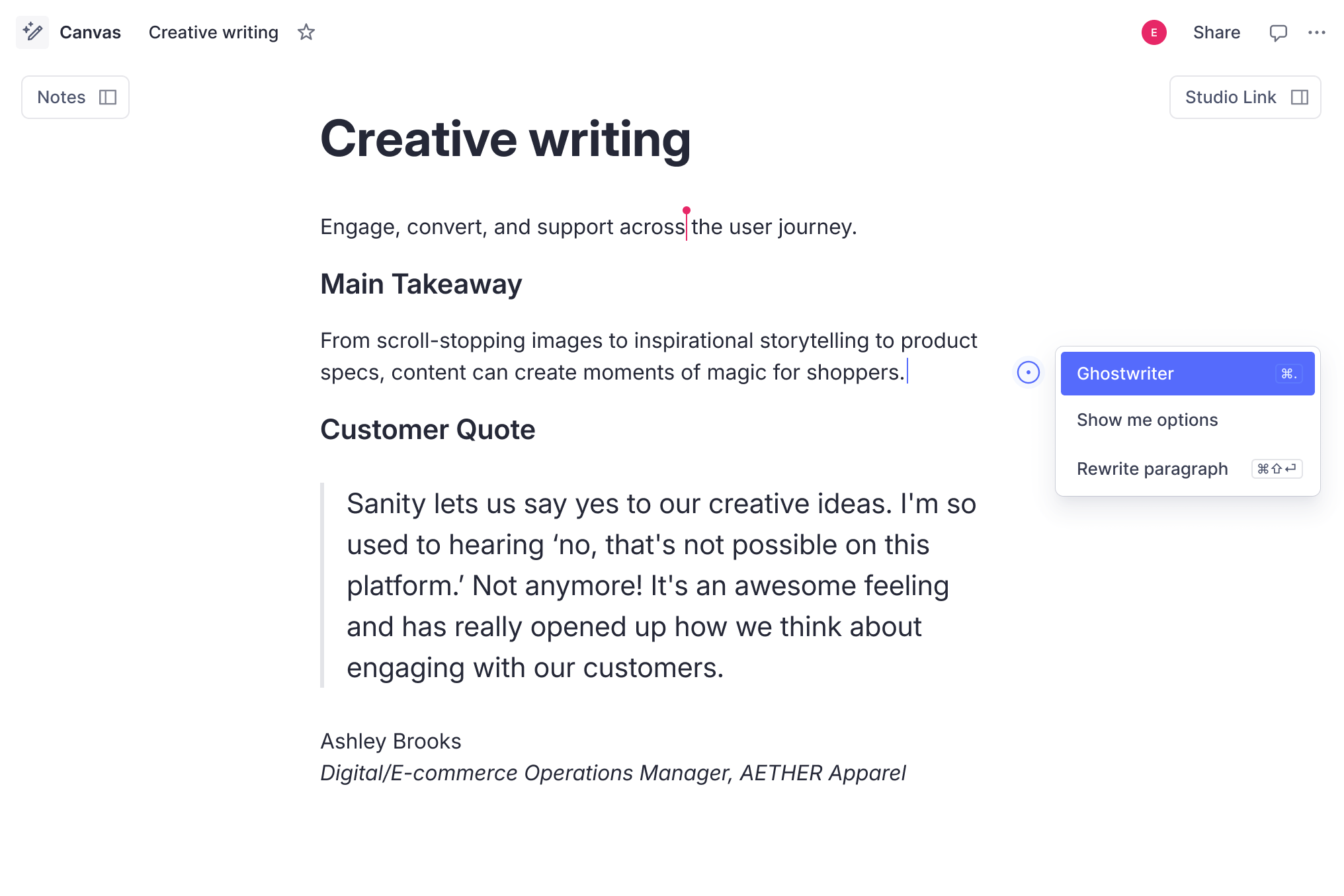
Task: Select the Main Takeaway heading
Action: [421, 284]
